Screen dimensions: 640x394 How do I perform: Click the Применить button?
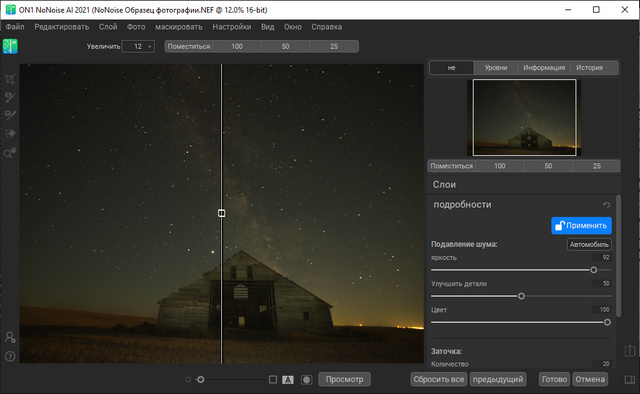tap(581, 225)
